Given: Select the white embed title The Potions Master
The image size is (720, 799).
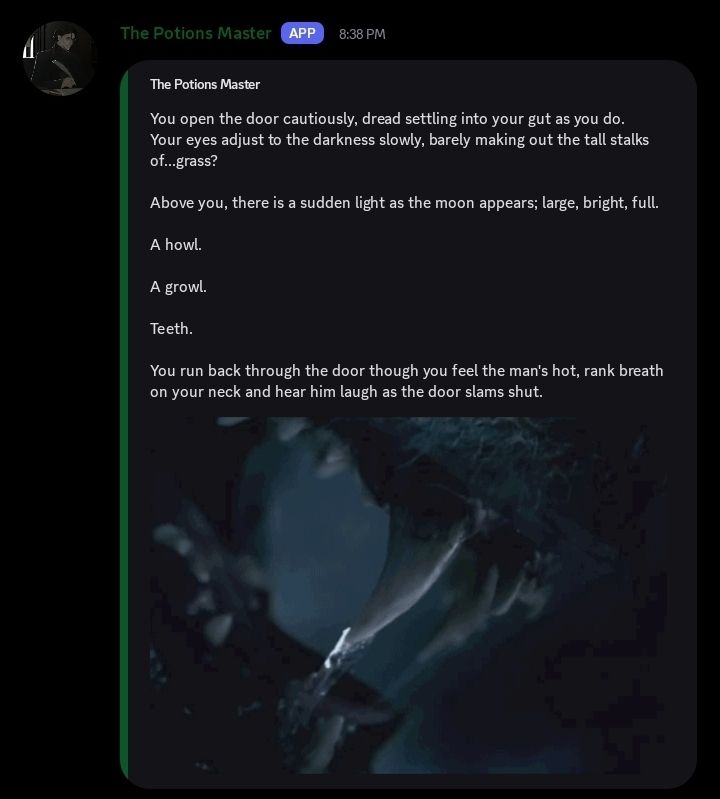Looking at the screenshot, I should (205, 84).
